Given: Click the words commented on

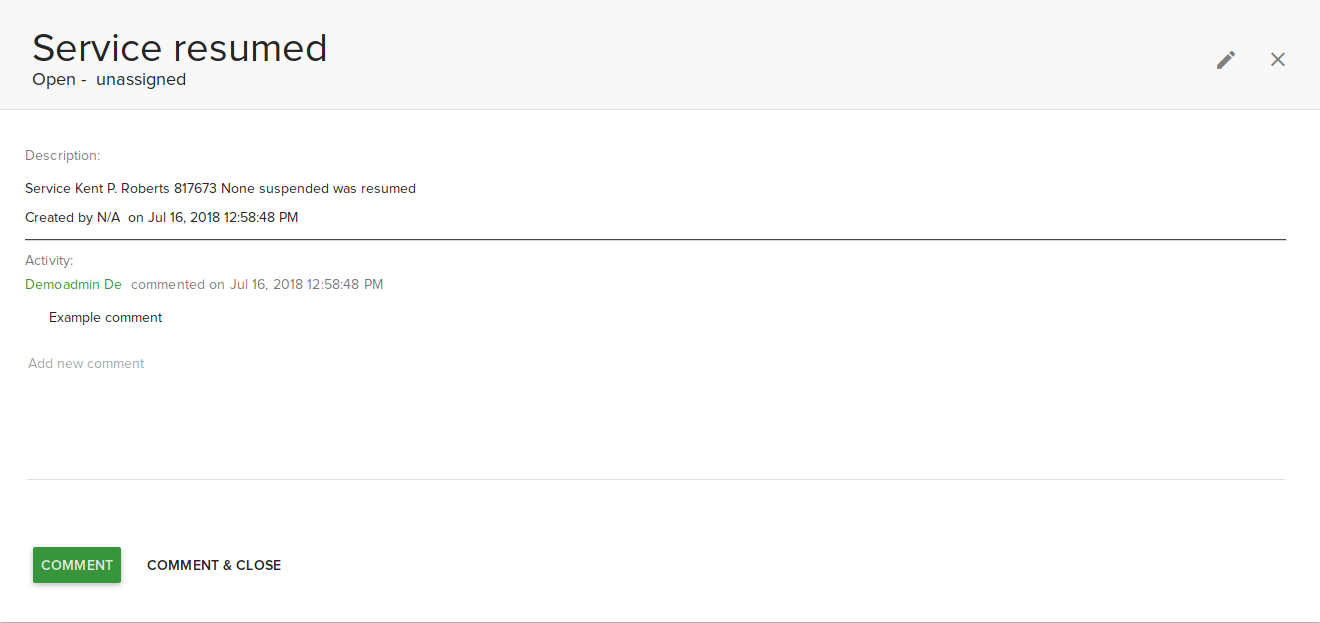Looking at the screenshot, I should [x=177, y=285].
